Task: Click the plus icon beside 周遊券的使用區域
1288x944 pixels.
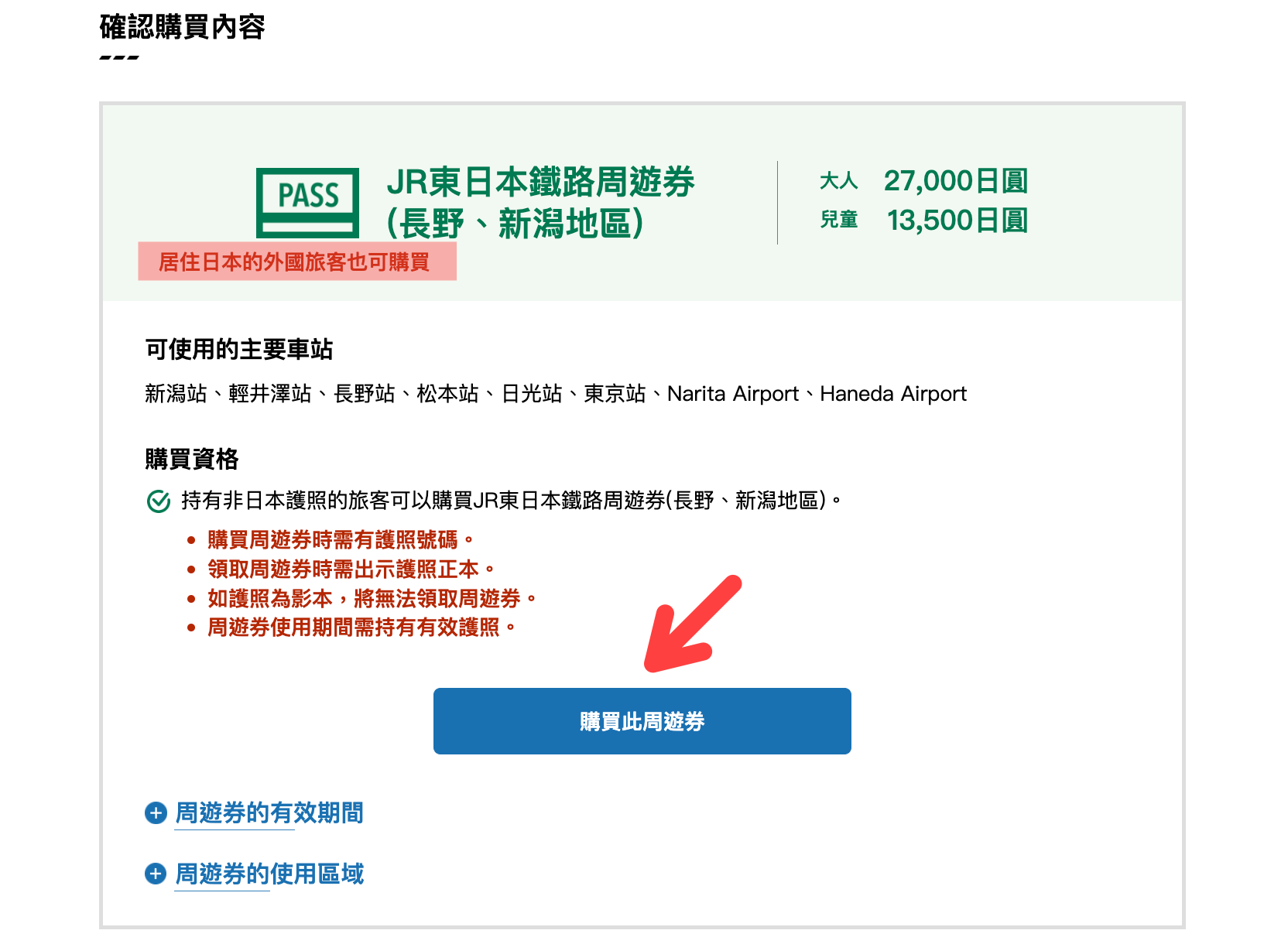Action: pos(156,874)
